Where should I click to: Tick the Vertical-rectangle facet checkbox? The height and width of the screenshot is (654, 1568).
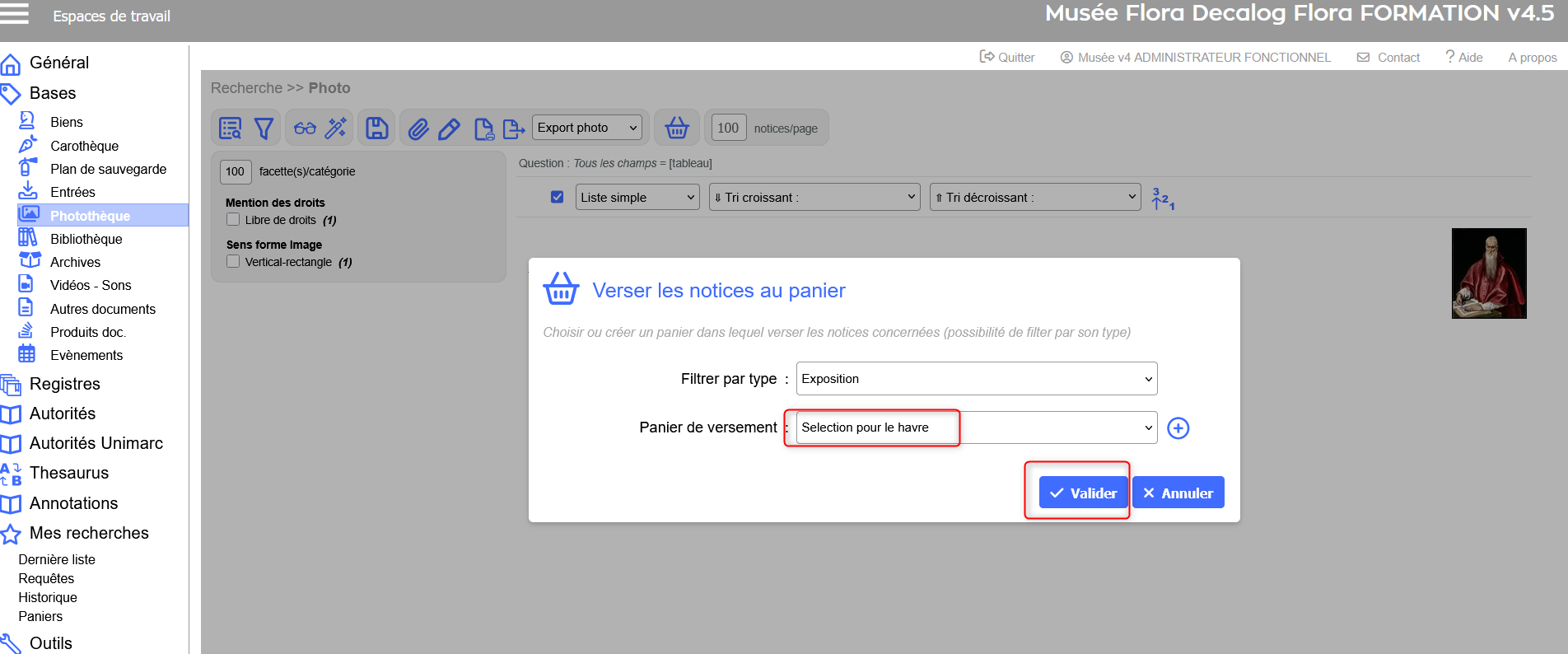[x=233, y=262]
